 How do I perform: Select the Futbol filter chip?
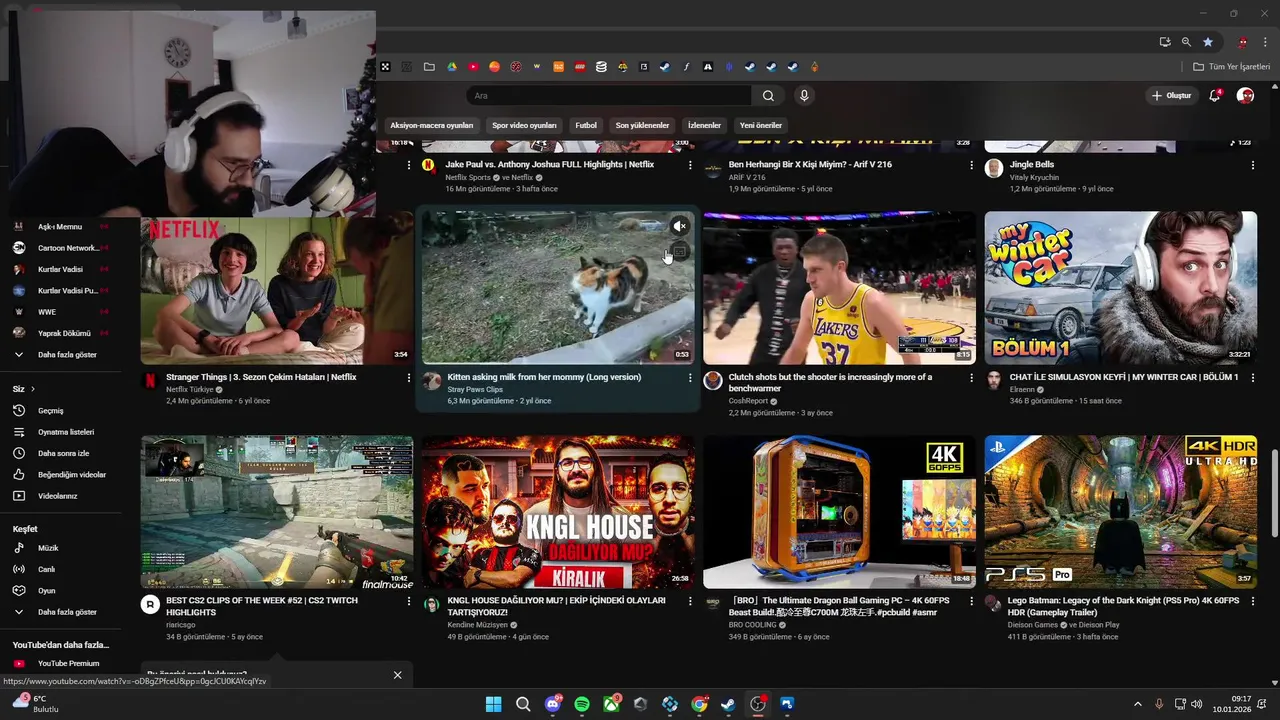(586, 126)
